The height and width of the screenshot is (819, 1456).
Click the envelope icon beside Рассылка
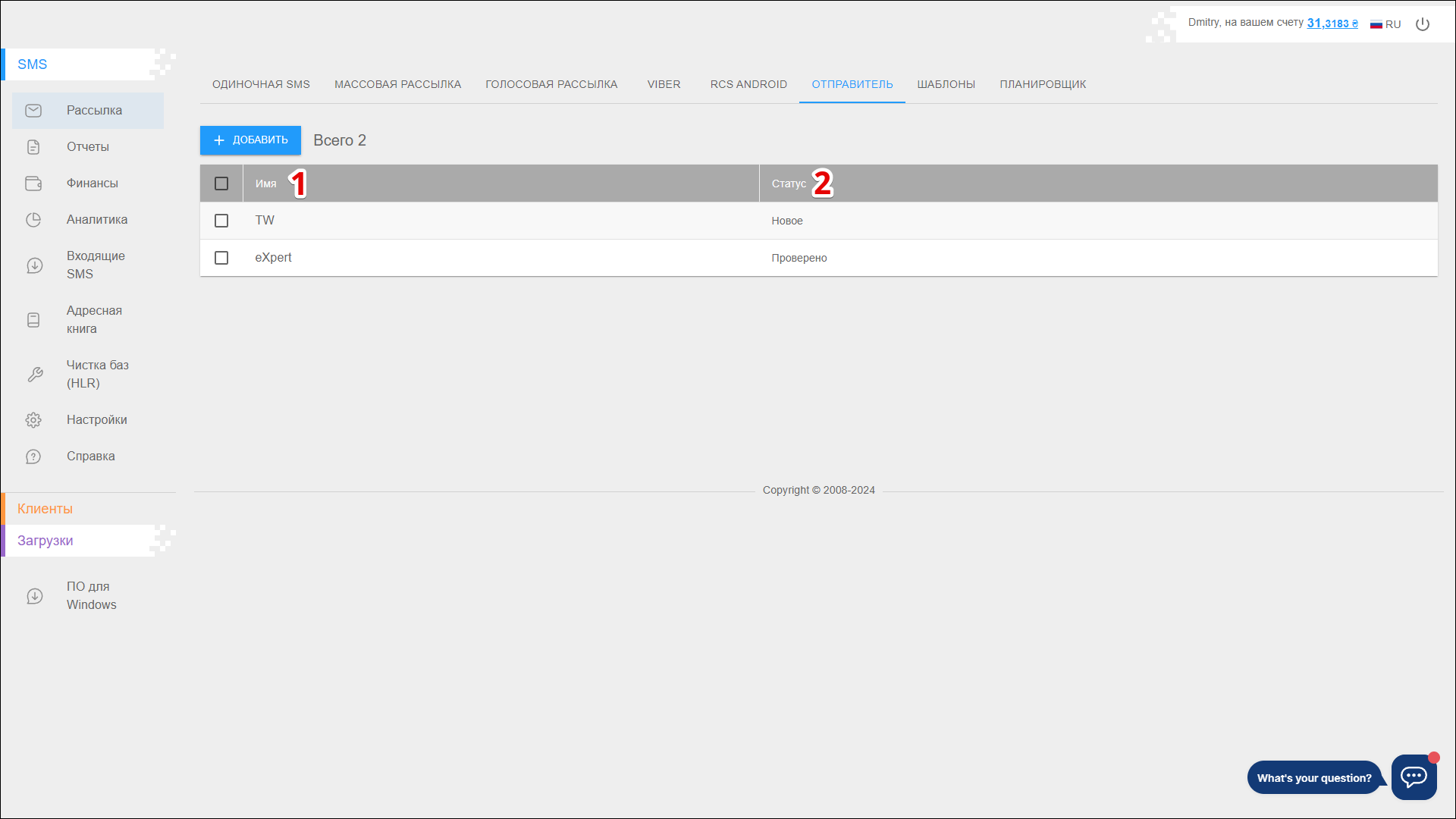tap(33, 111)
